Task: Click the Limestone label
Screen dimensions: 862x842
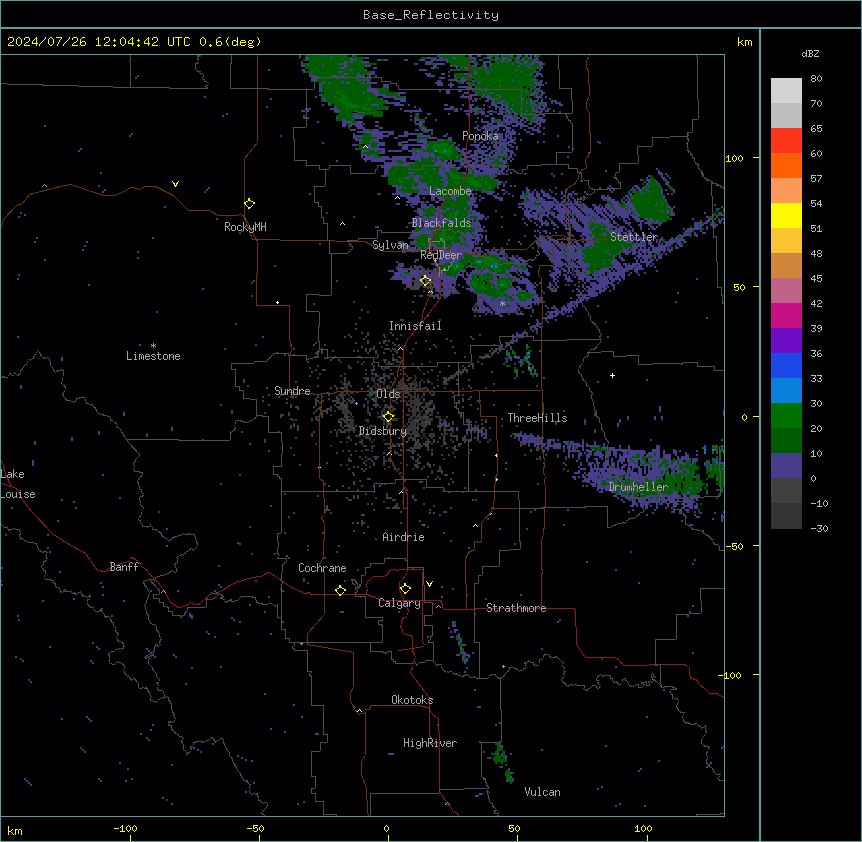Action: (x=153, y=356)
